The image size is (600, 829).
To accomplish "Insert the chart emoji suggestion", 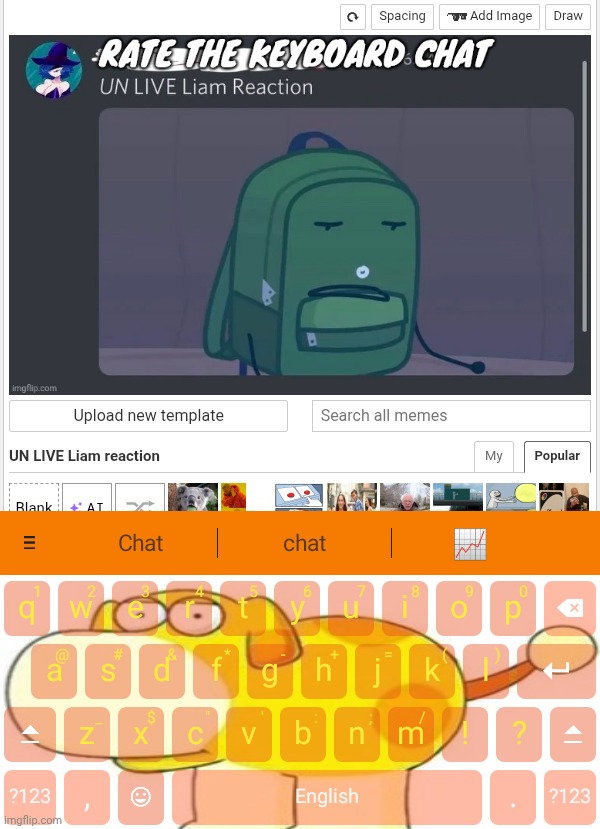I will click(470, 544).
